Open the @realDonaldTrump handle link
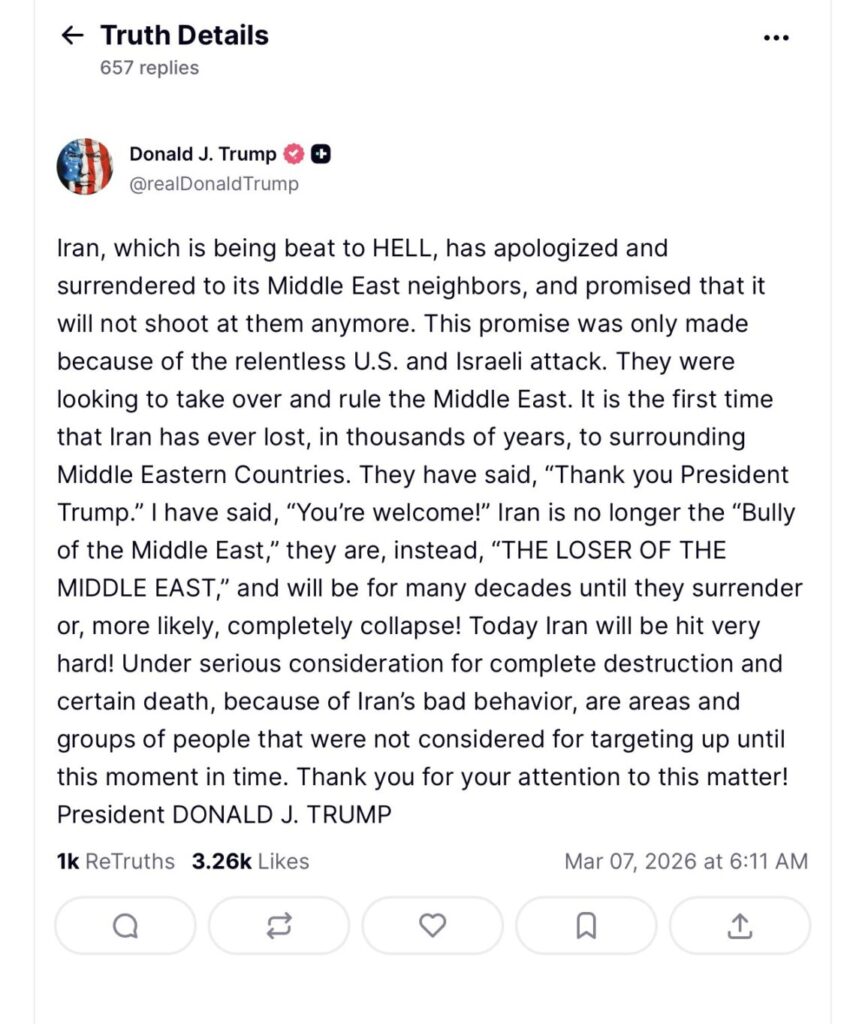 click(213, 184)
